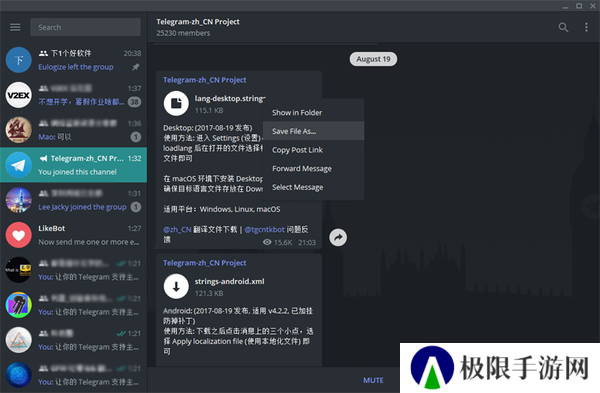Viewport: 600px width, 393px height.
Task: Open the lang-desktop.strings file icon
Action: coord(176,103)
